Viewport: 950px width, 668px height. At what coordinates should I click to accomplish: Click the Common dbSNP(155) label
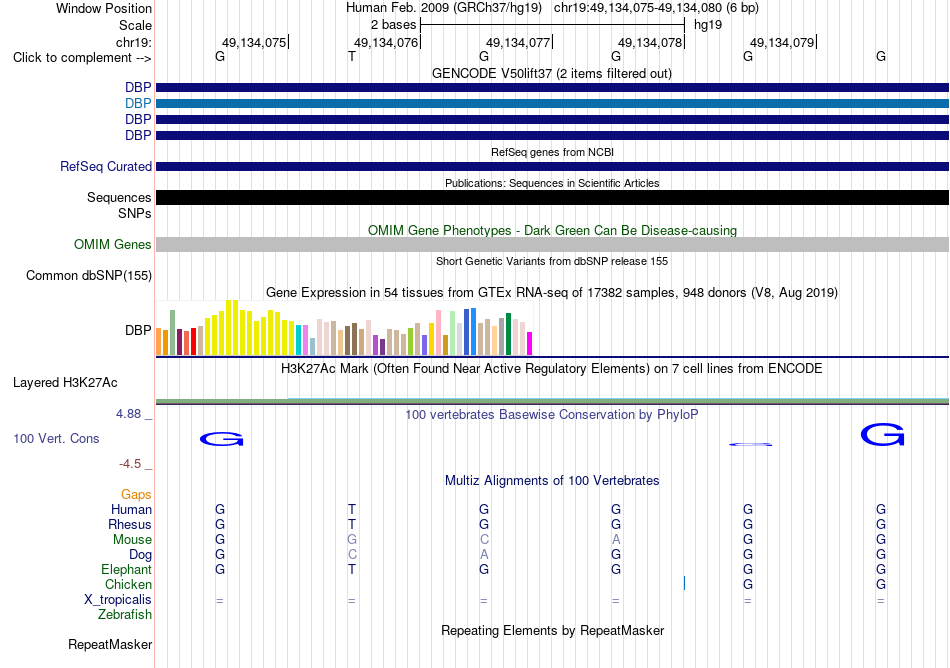tap(89, 276)
